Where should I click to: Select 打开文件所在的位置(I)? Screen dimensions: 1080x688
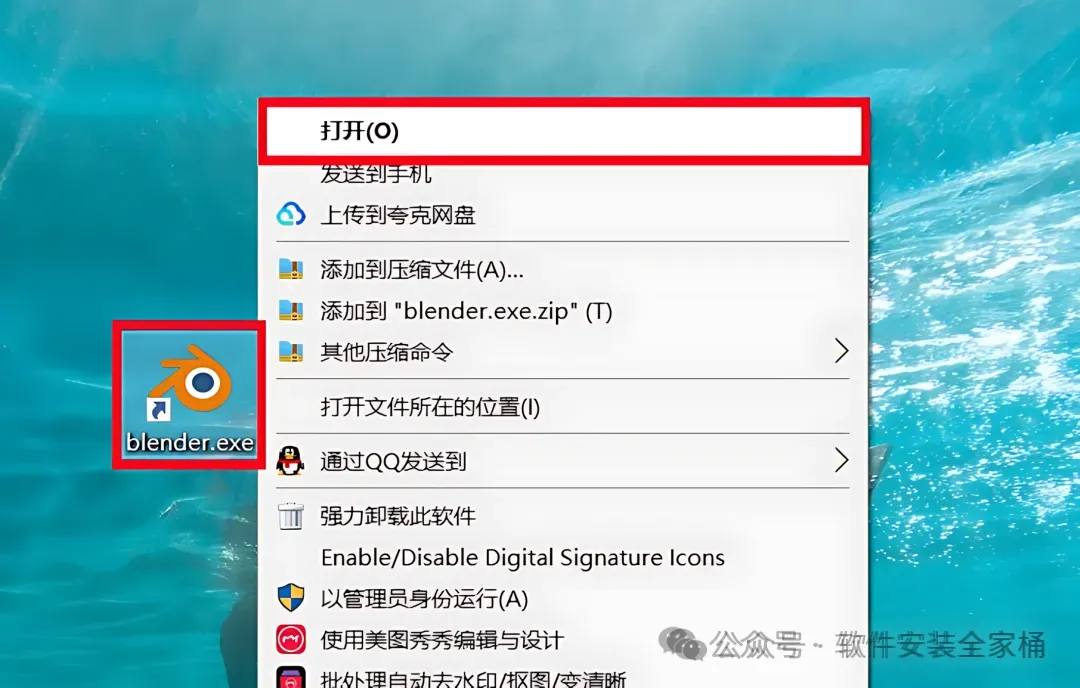[563, 406]
